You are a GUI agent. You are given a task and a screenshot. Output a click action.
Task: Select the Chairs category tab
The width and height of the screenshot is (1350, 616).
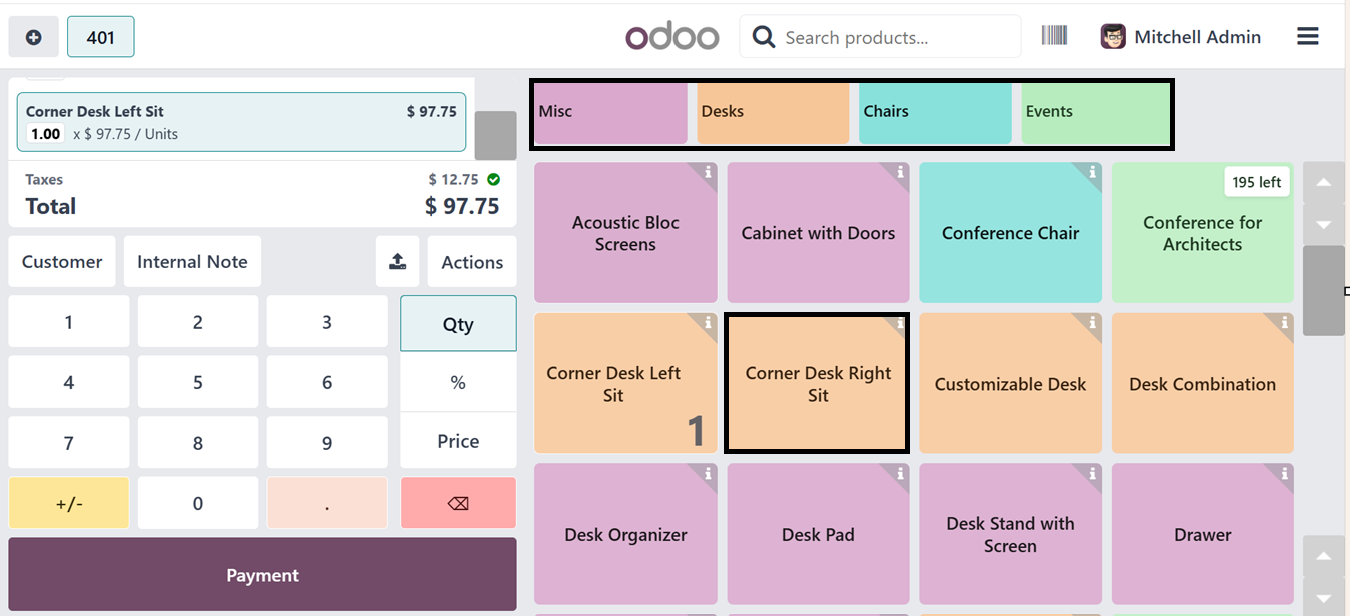[935, 112]
